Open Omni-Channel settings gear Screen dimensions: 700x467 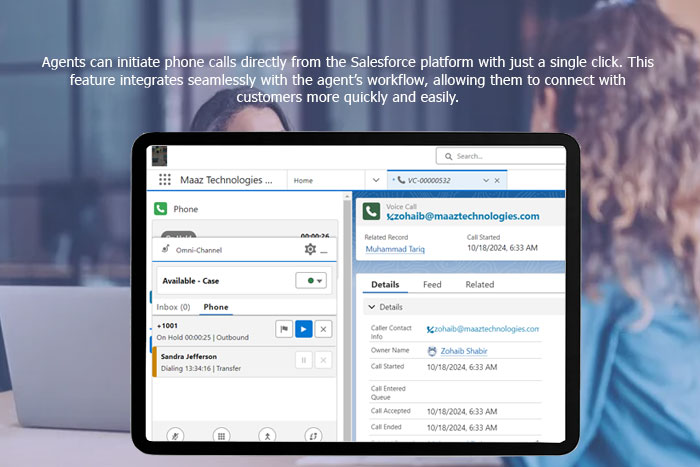pos(310,249)
